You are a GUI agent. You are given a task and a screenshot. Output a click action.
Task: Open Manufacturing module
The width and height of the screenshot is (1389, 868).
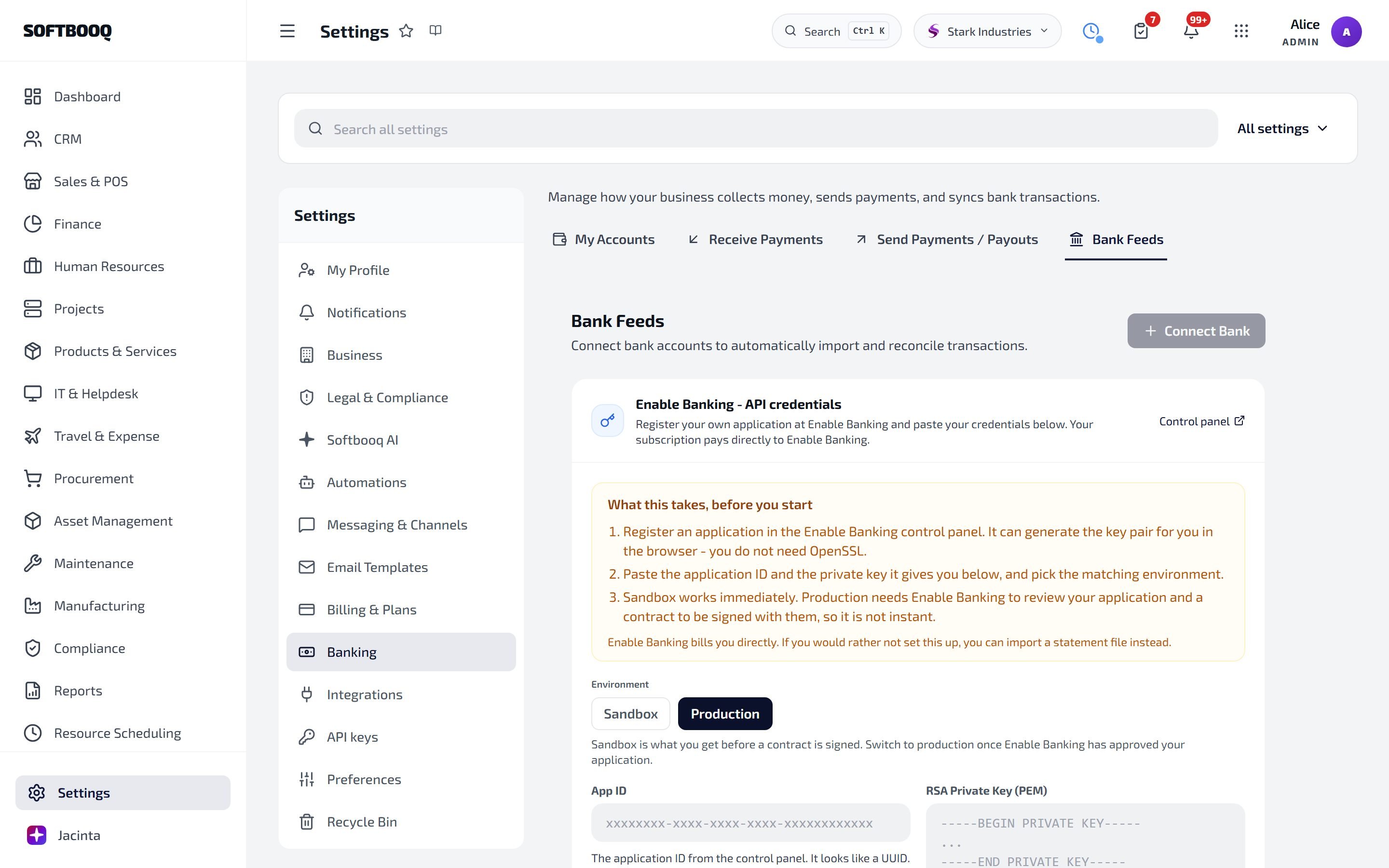(123, 606)
